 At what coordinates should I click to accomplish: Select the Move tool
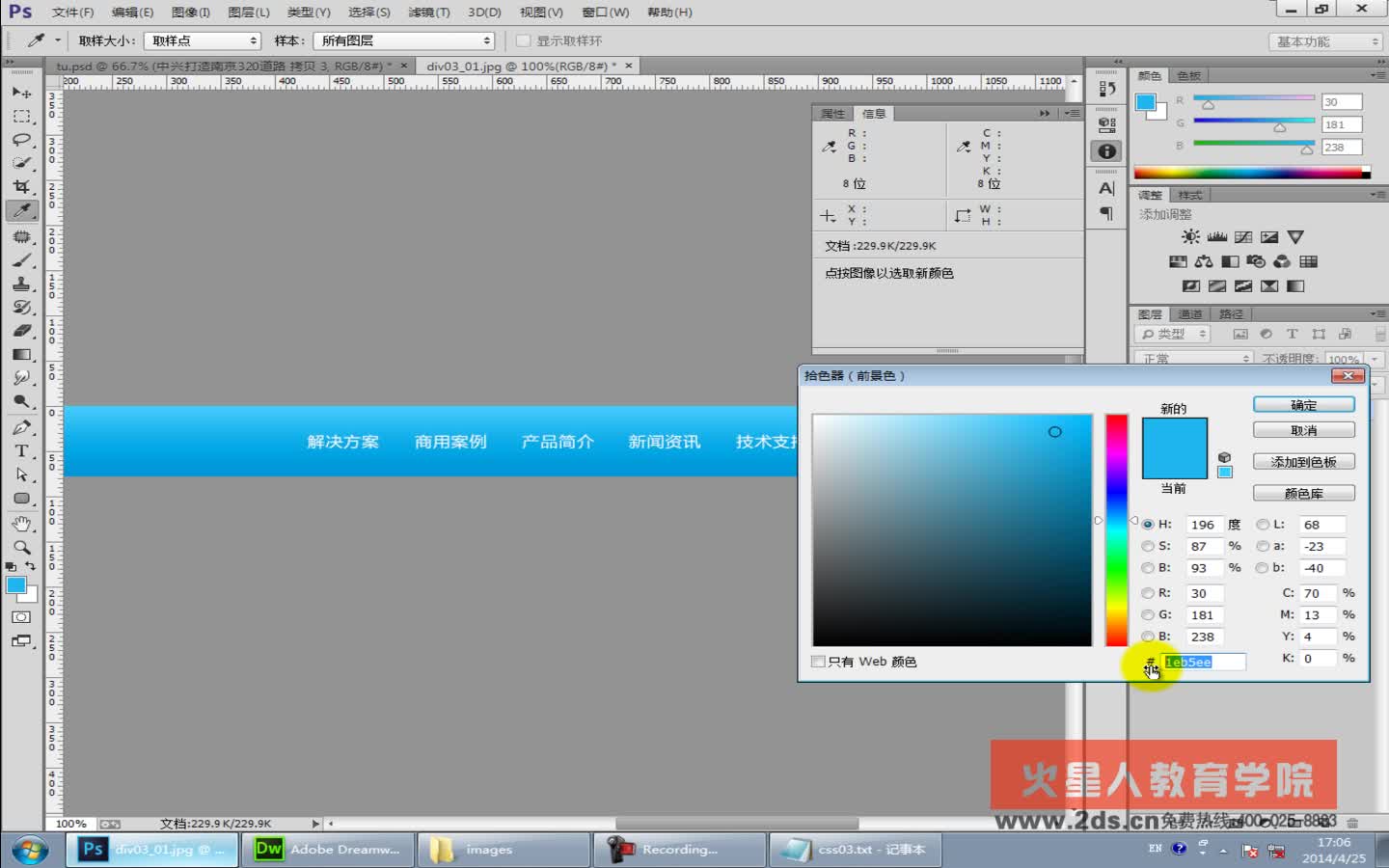(x=21, y=92)
